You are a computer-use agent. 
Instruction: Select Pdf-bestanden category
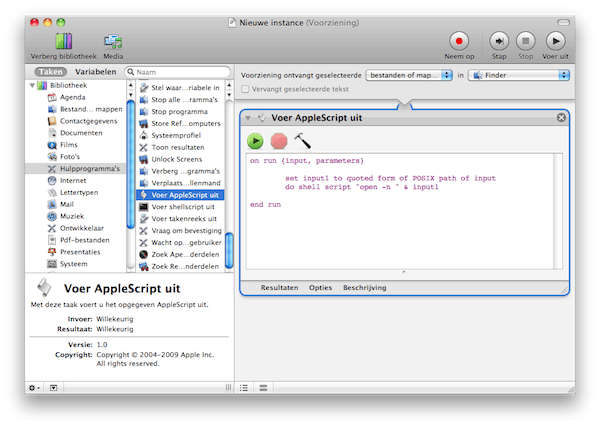[78, 240]
